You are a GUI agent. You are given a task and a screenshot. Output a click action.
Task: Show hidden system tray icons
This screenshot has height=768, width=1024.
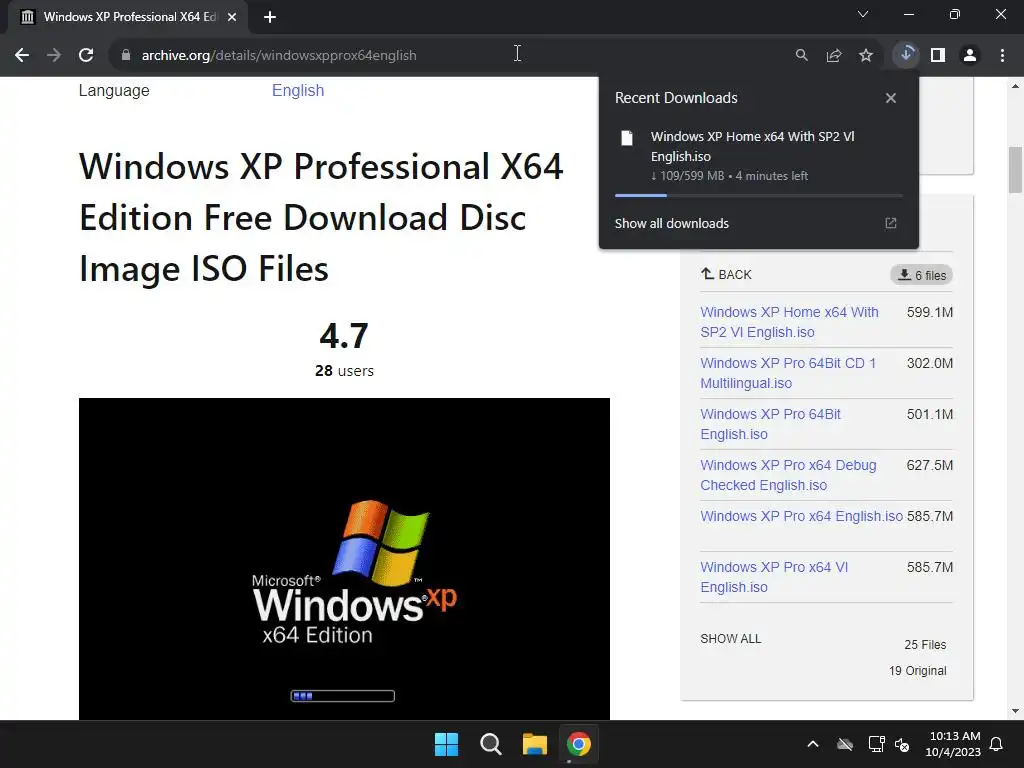813,744
